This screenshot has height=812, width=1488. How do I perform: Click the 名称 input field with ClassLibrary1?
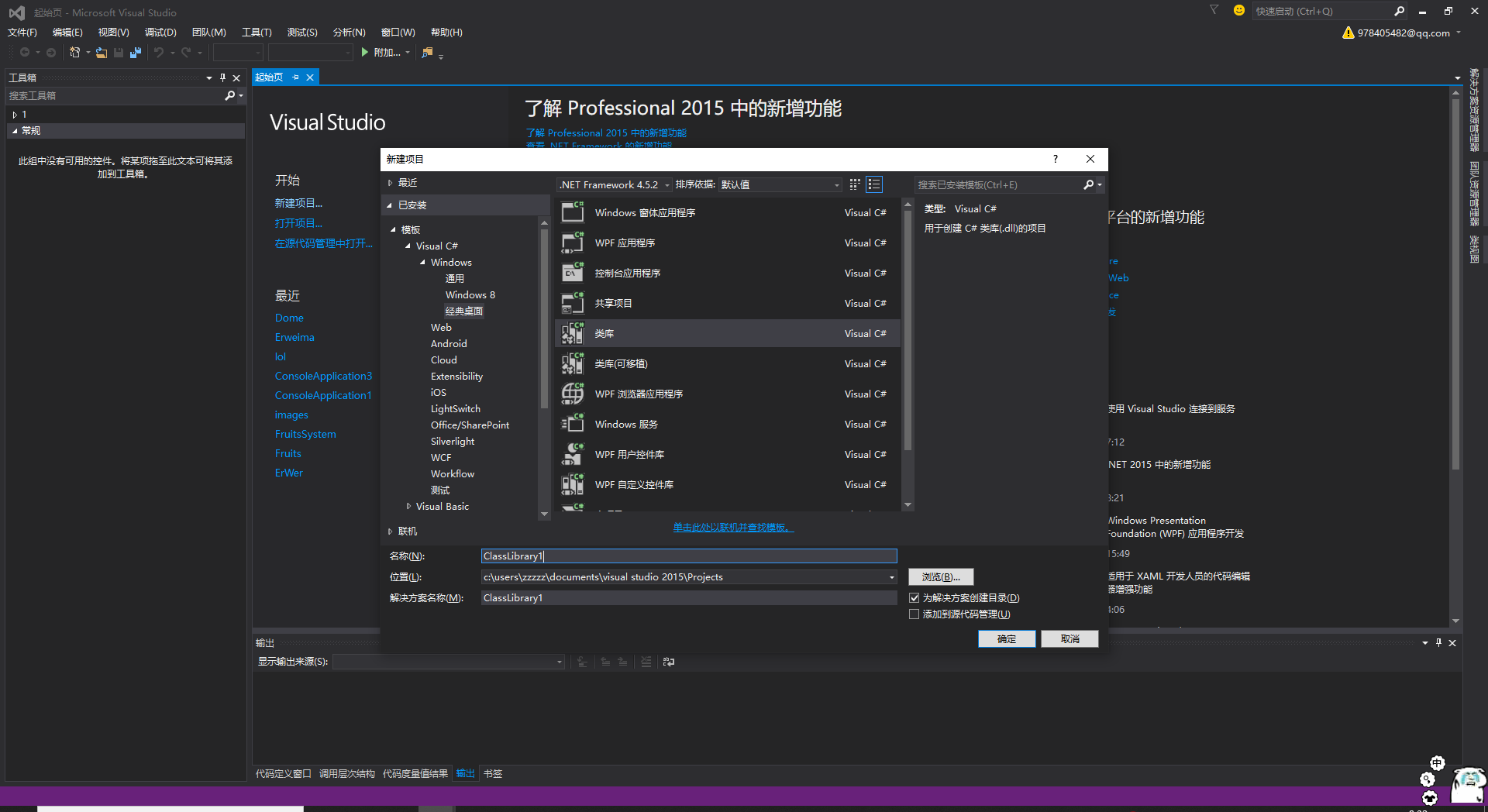tap(689, 556)
